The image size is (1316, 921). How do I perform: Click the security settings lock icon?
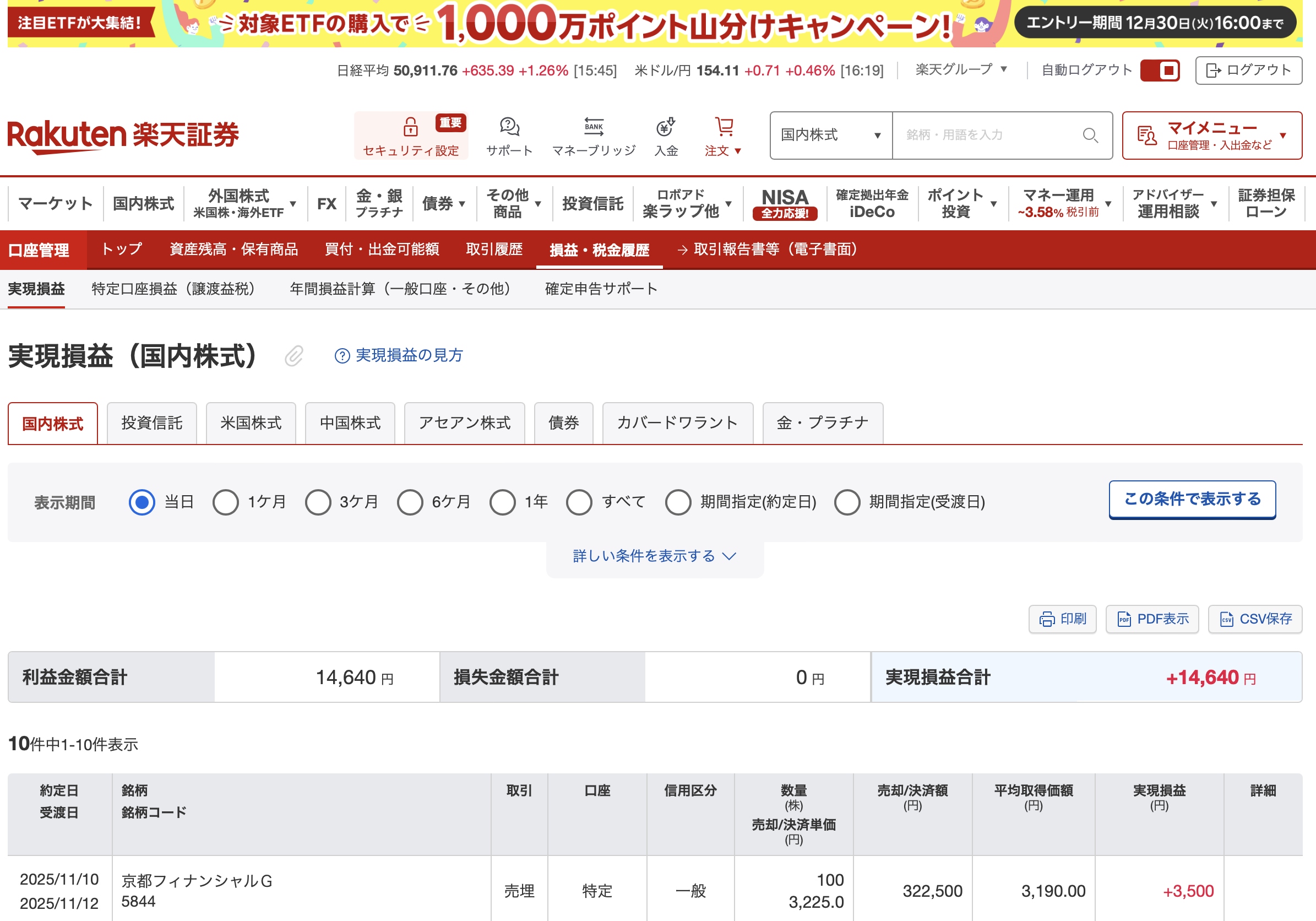410,127
